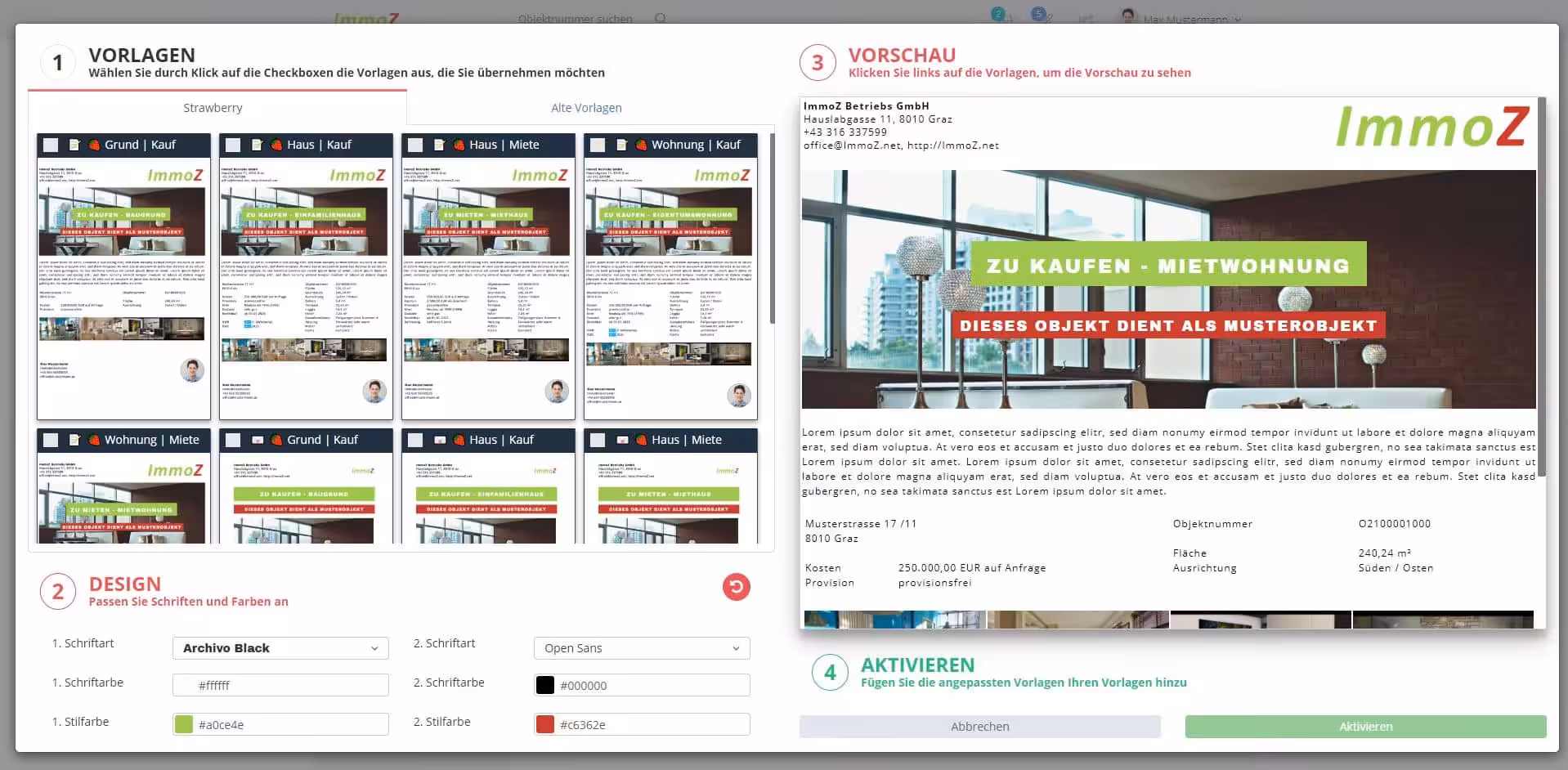Click email icon on second-row Haus | Miete template
The image size is (1568, 770).
click(x=622, y=440)
